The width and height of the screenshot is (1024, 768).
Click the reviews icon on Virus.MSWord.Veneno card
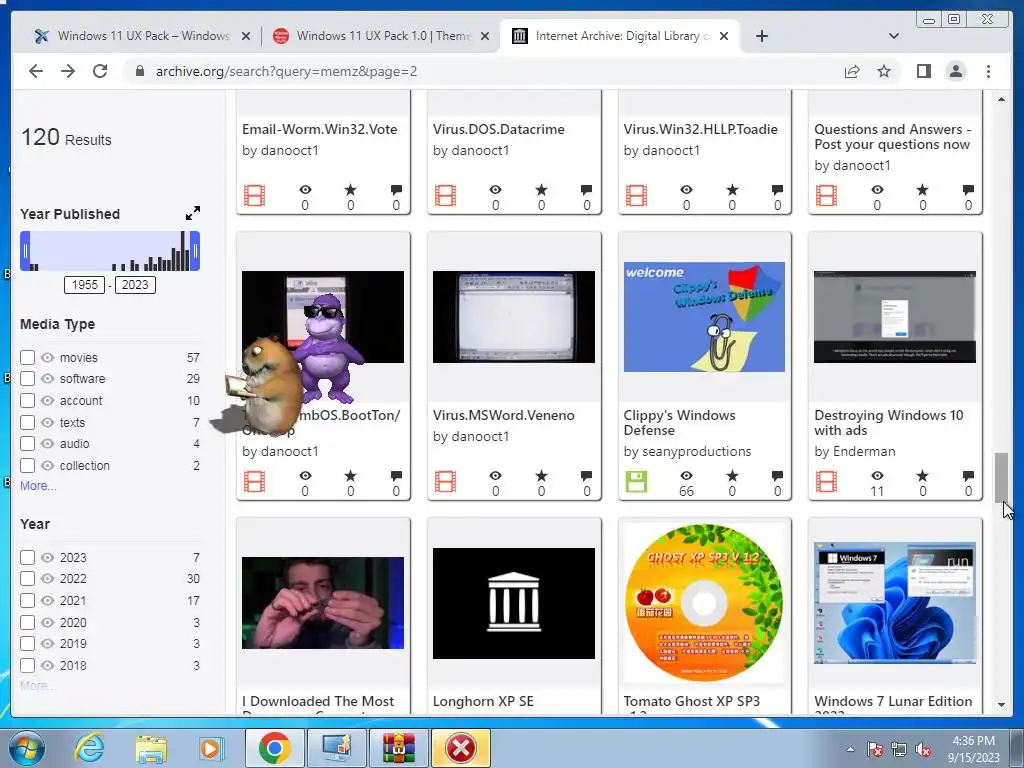(586, 475)
